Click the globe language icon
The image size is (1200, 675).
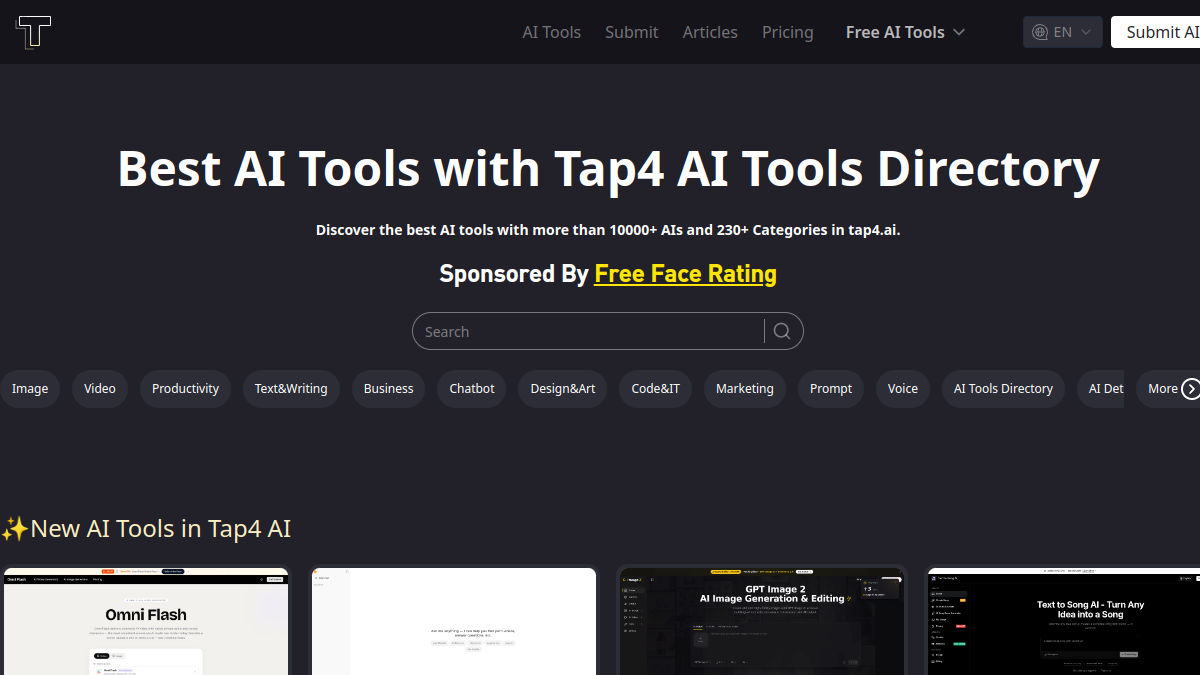coord(1040,32)
